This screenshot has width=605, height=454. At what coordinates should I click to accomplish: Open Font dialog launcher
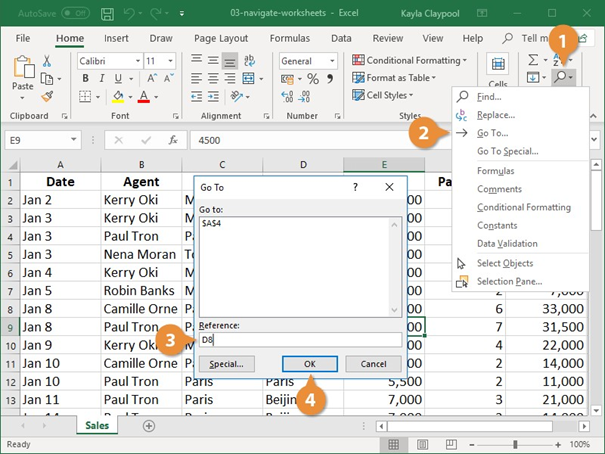coord(176,116)
